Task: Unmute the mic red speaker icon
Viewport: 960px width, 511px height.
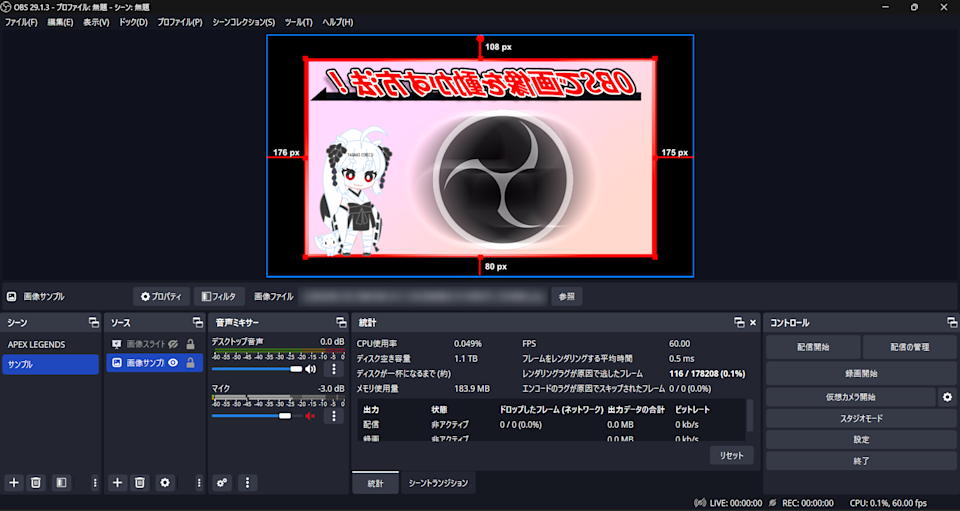Action: pyautogui.click(x=310, y=416)
